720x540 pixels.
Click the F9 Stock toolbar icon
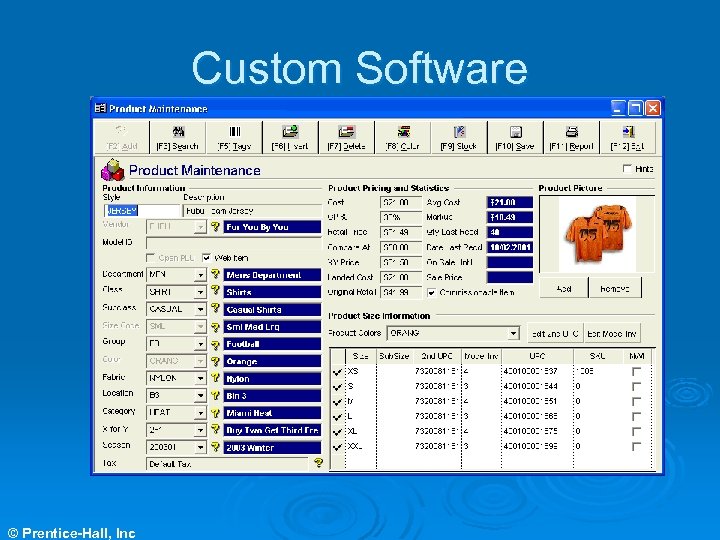pos(459,132)
